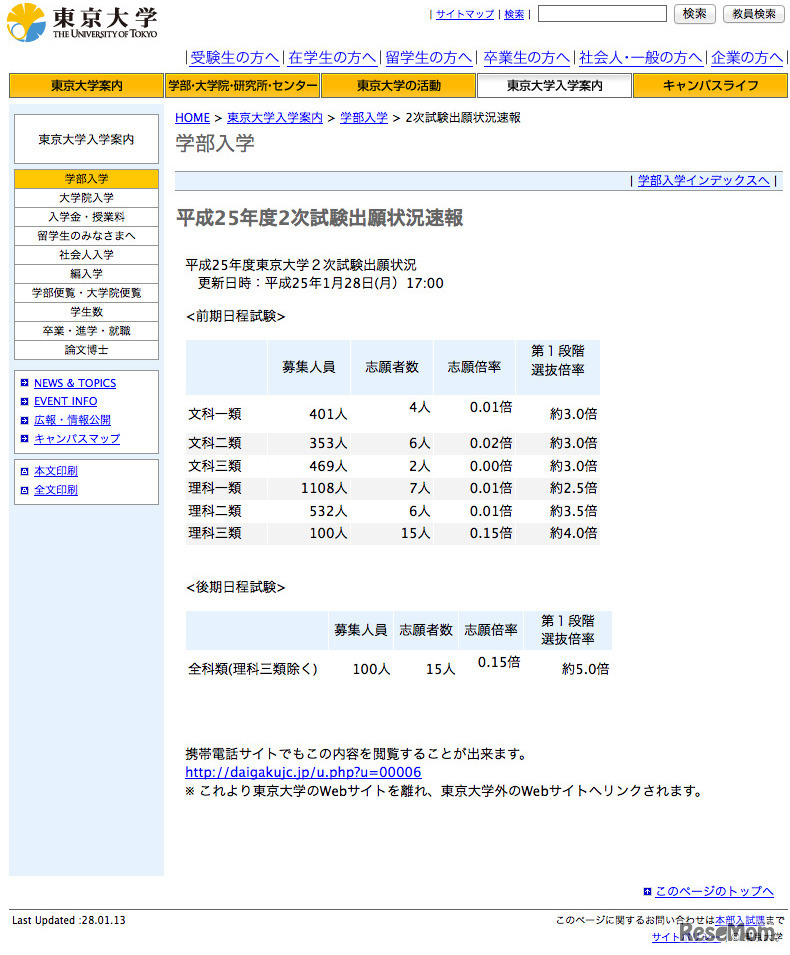Viewport: 790px width, 955px height.
Task: Open the サイトマップ link
Action: pos(465,14)
